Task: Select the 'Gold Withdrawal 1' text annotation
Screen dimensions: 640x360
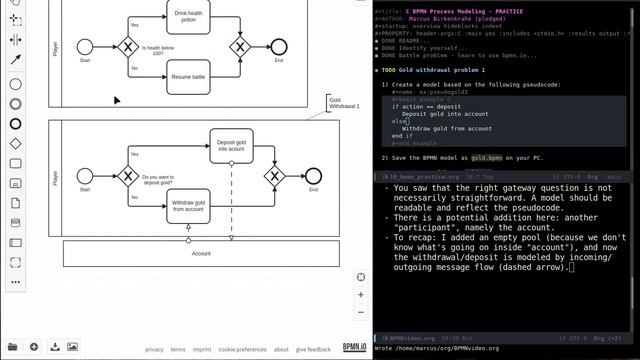Action: coord(344,103)
